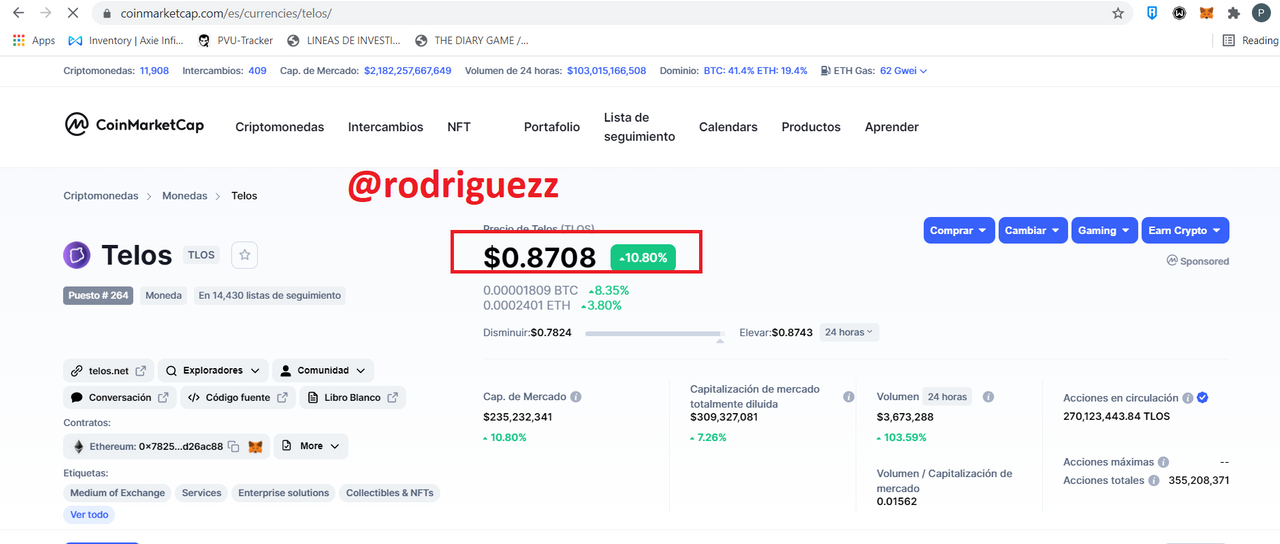Viewport: 1280px width, 544px height.
Task: Go back using browser back arrow
Action: (x=18, y=14)
